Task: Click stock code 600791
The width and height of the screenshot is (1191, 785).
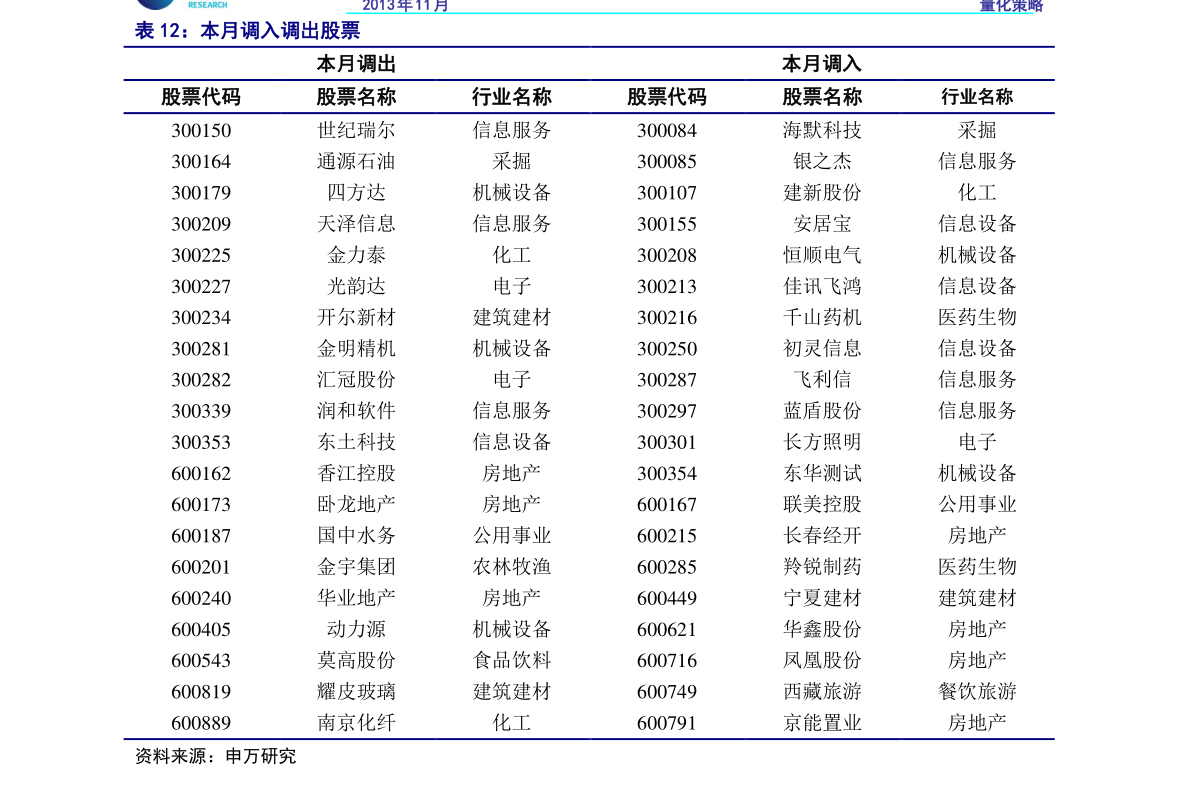Action: [667, 723]
